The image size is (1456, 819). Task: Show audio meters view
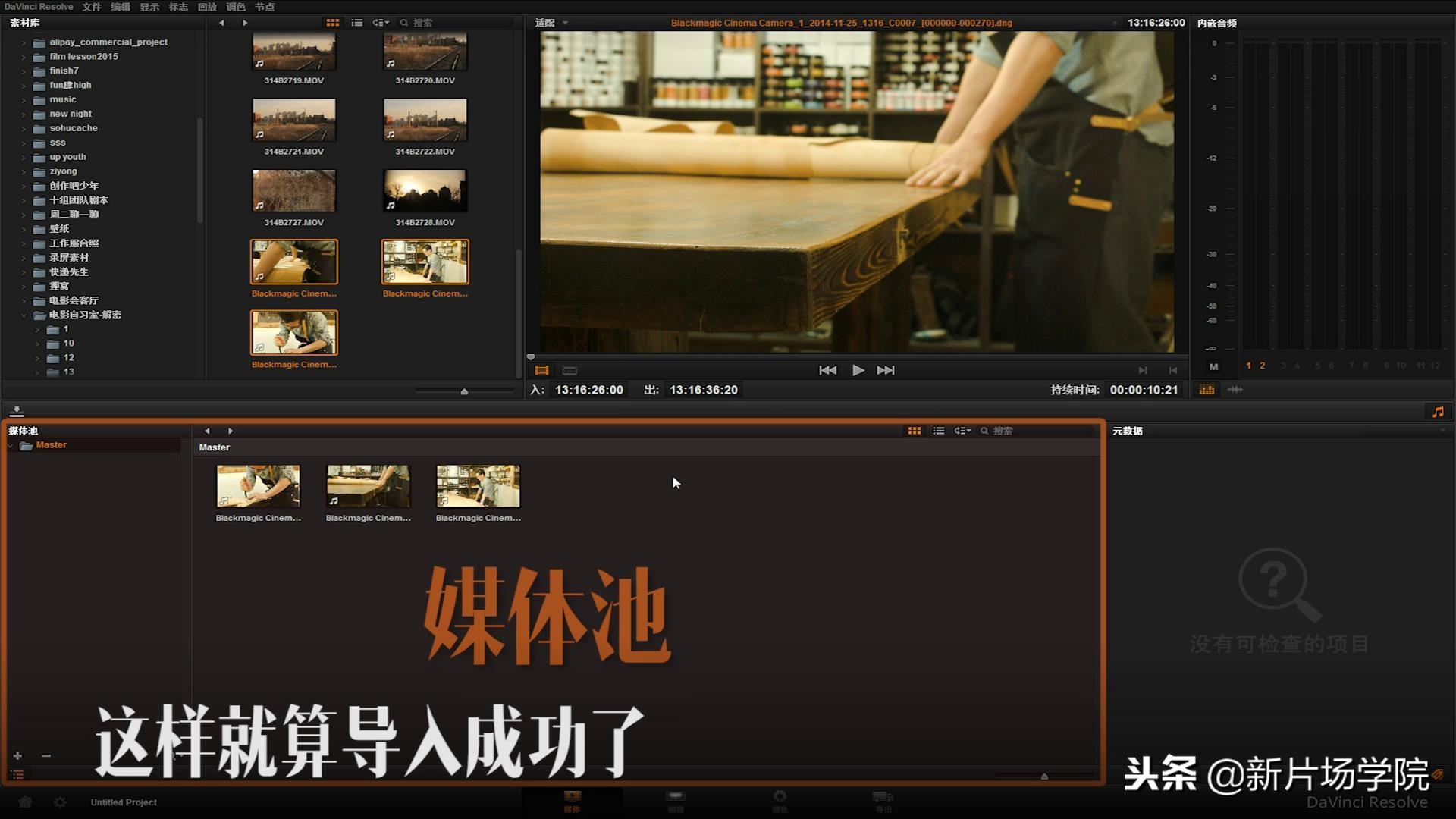coord(1207,390)
